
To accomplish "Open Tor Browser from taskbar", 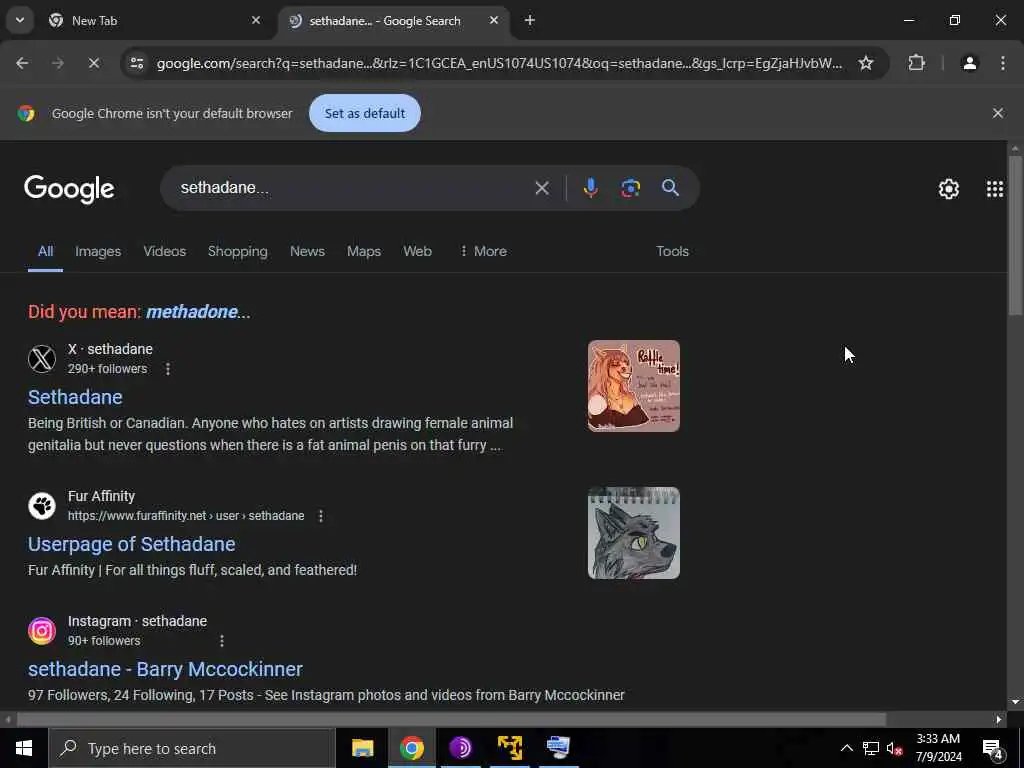I will tap(460, 748).
